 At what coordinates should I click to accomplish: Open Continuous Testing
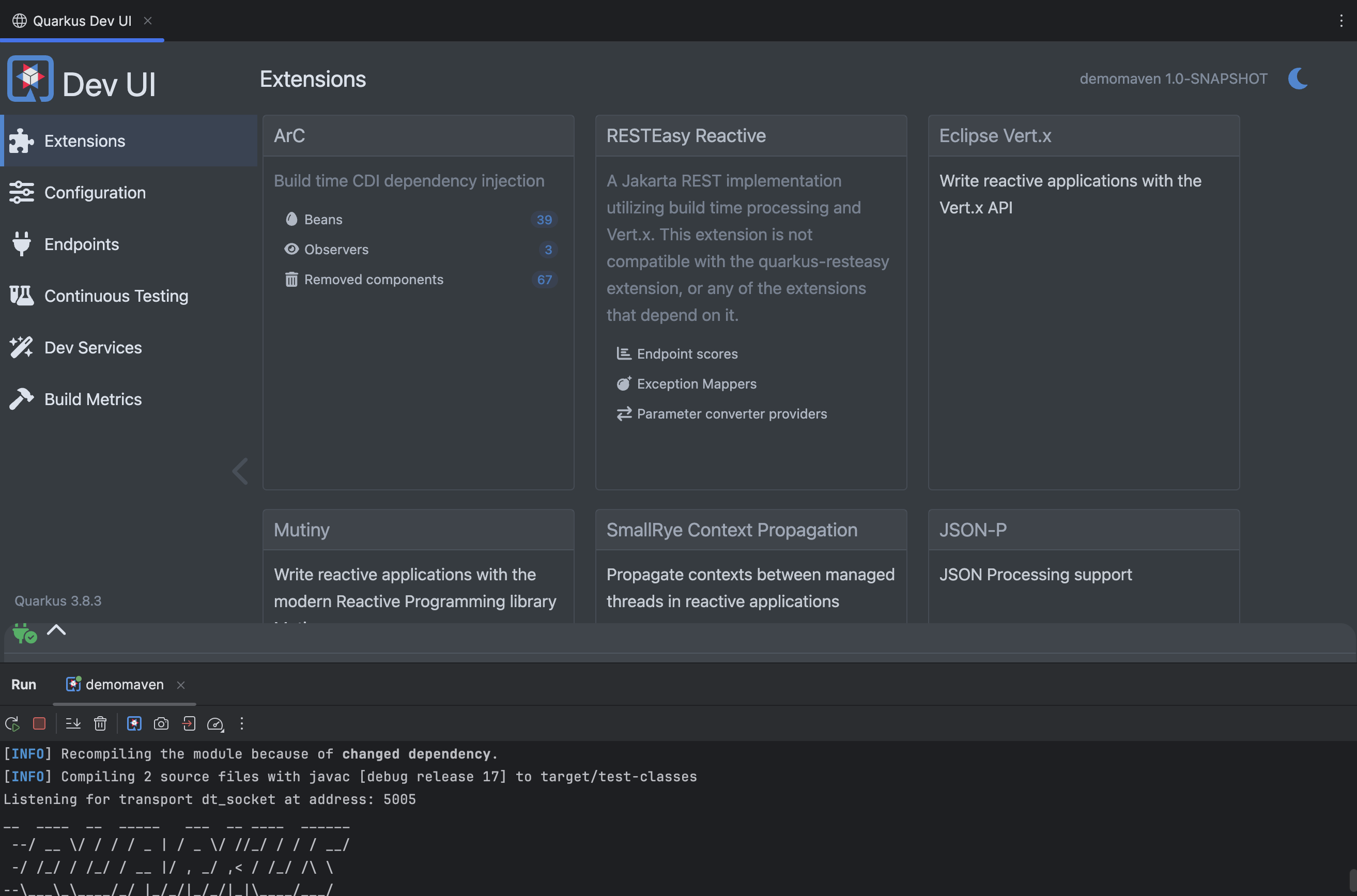pos(116,296)
